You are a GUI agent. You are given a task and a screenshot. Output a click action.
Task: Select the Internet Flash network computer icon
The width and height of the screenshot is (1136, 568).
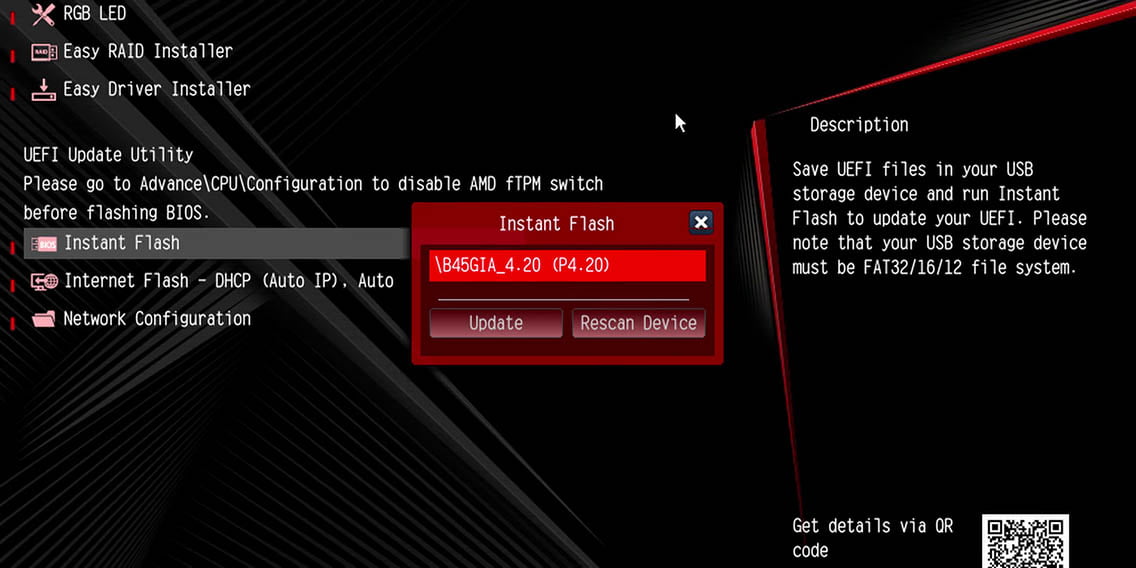(44, 282)
